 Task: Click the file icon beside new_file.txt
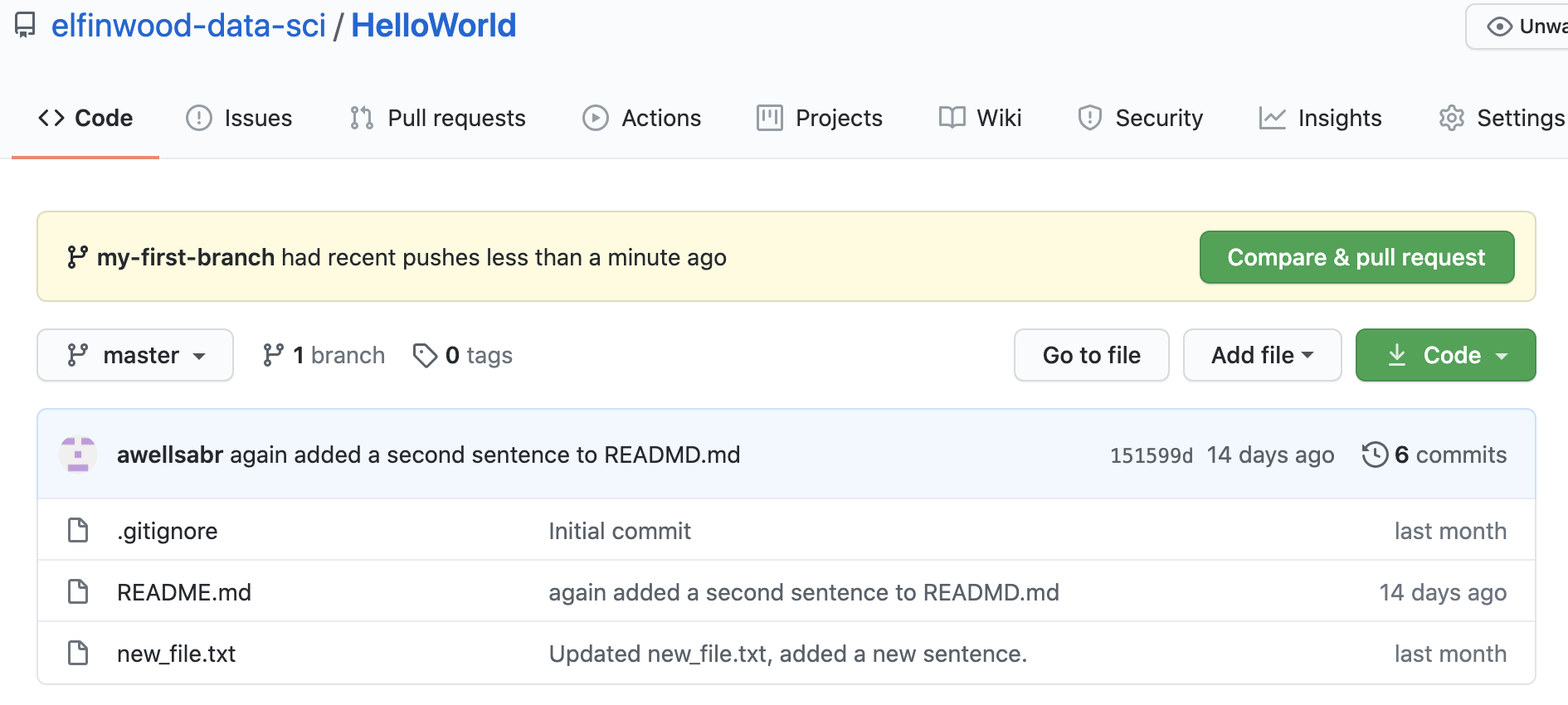(x=78, y=653)
